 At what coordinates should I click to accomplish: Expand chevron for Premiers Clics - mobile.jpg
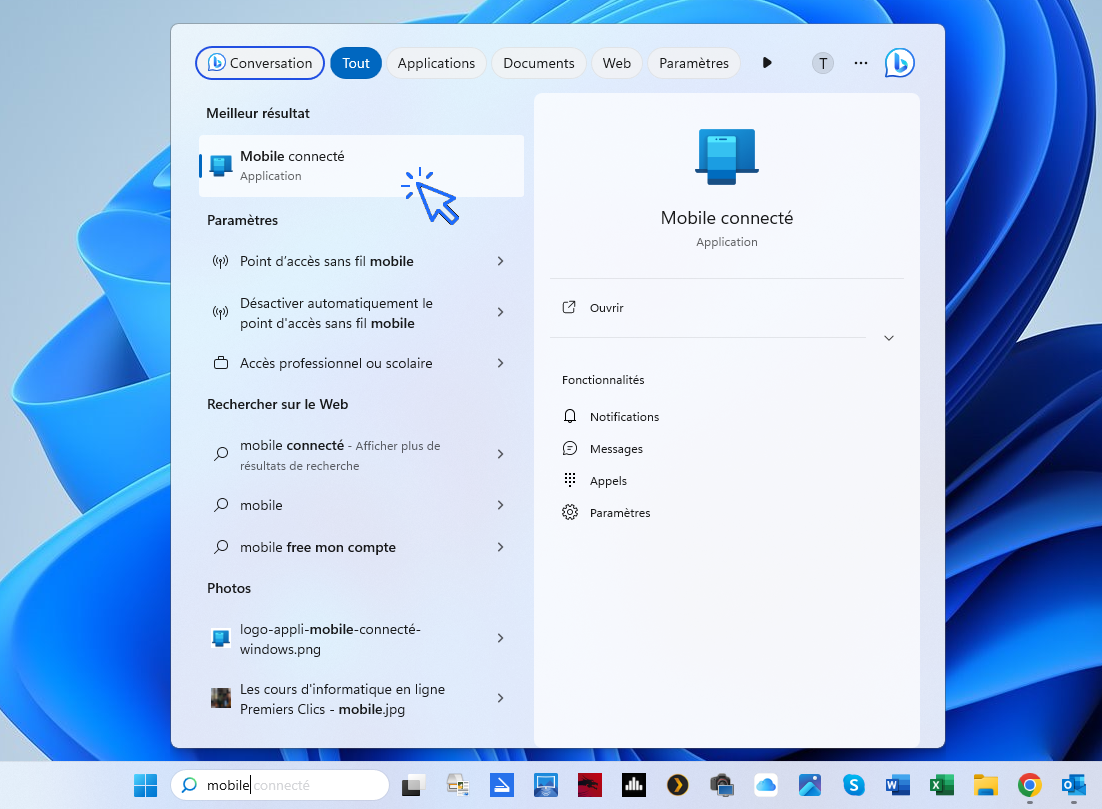[x=500, y=698]
